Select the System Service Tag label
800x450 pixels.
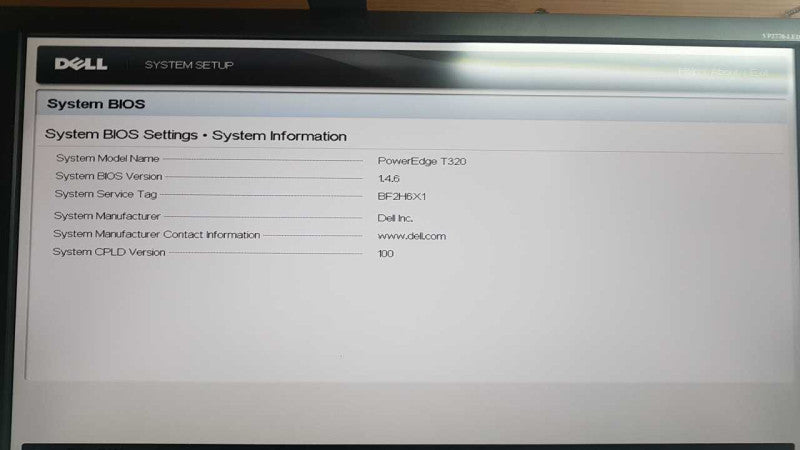(106, 194)
